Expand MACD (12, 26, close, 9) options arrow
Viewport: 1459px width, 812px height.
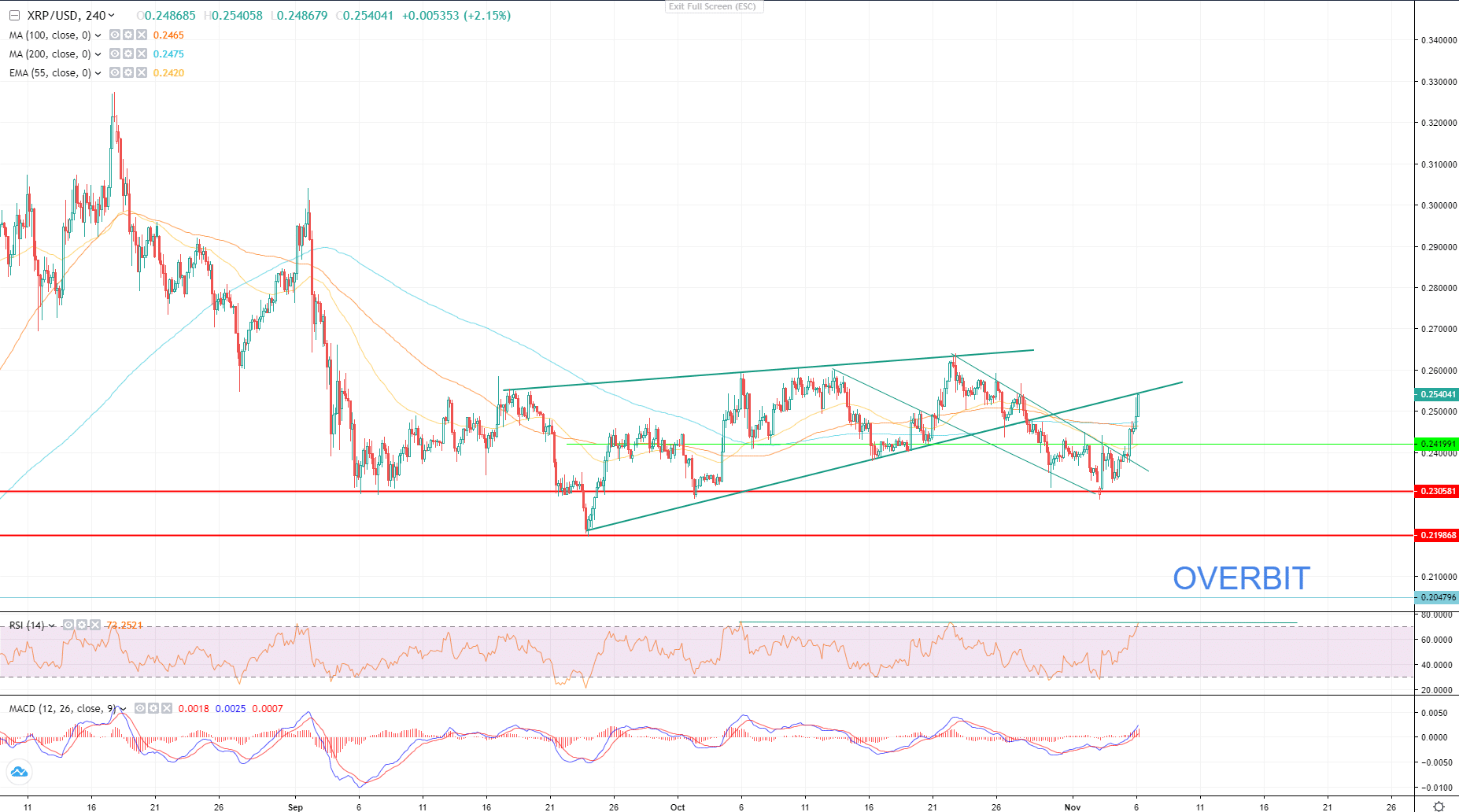(x=124, y=709)
